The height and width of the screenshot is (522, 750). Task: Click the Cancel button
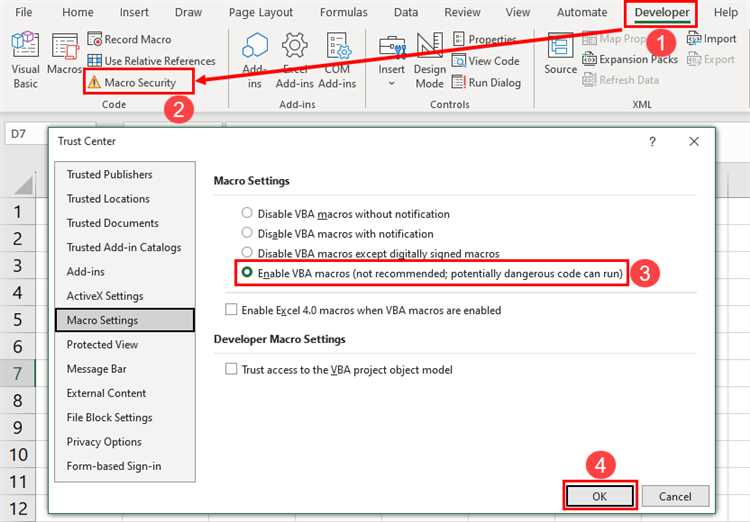point(675,496)
